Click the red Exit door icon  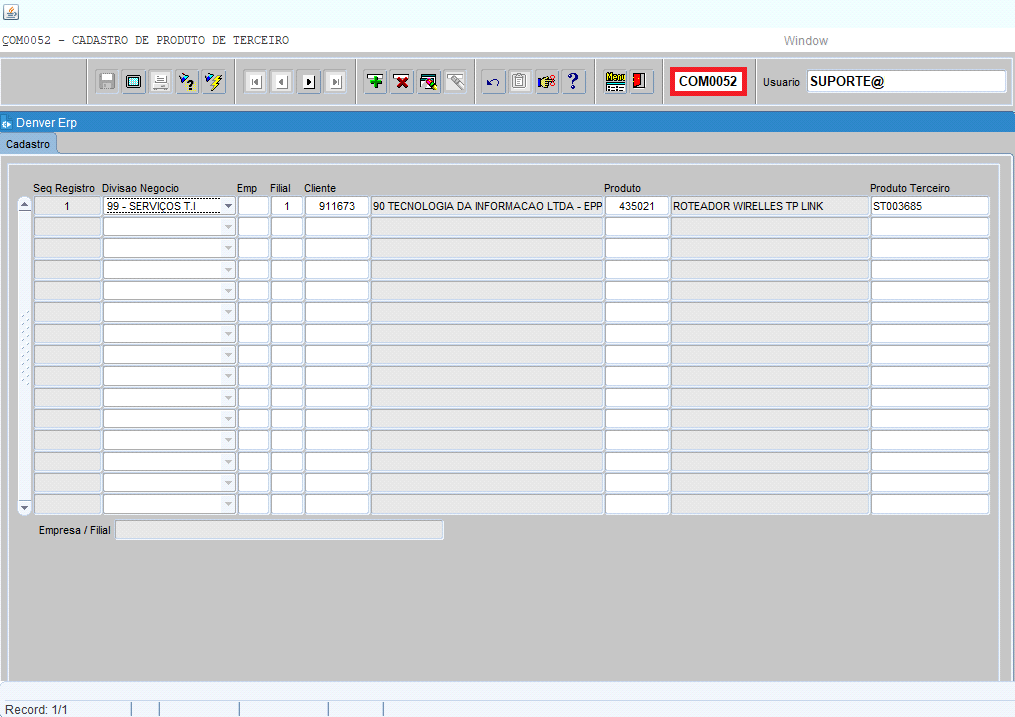tap(640, 82)
